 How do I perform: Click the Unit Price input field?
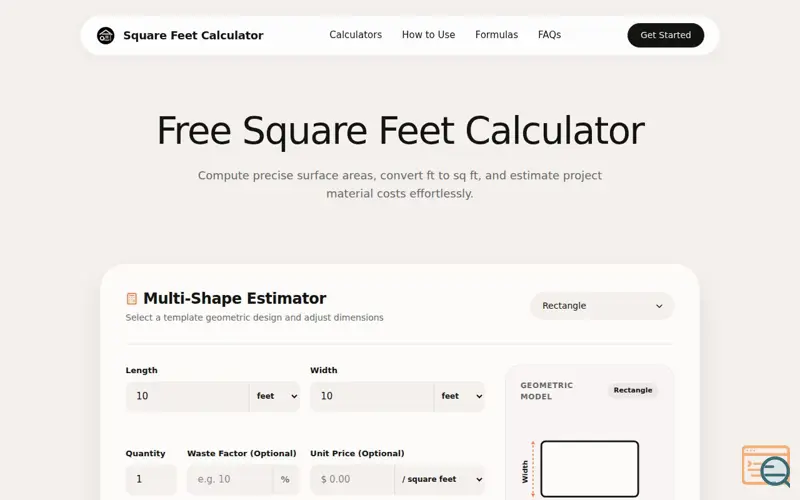click(352, 479)
